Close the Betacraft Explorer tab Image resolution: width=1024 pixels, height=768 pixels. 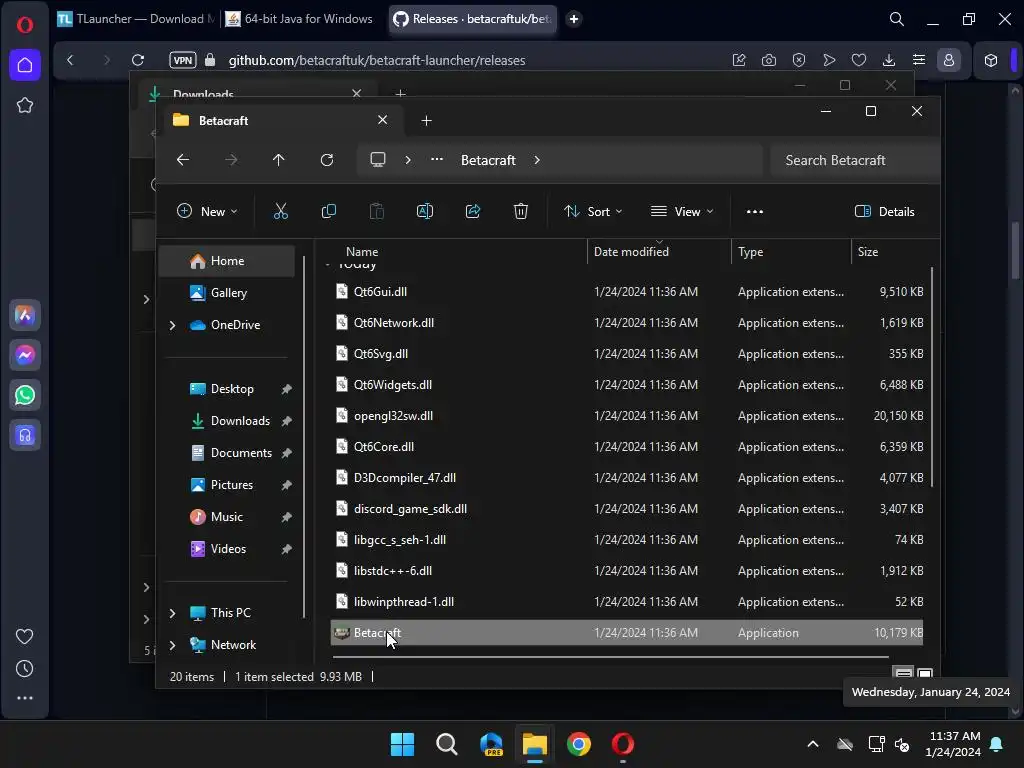(x=383, y=120)
